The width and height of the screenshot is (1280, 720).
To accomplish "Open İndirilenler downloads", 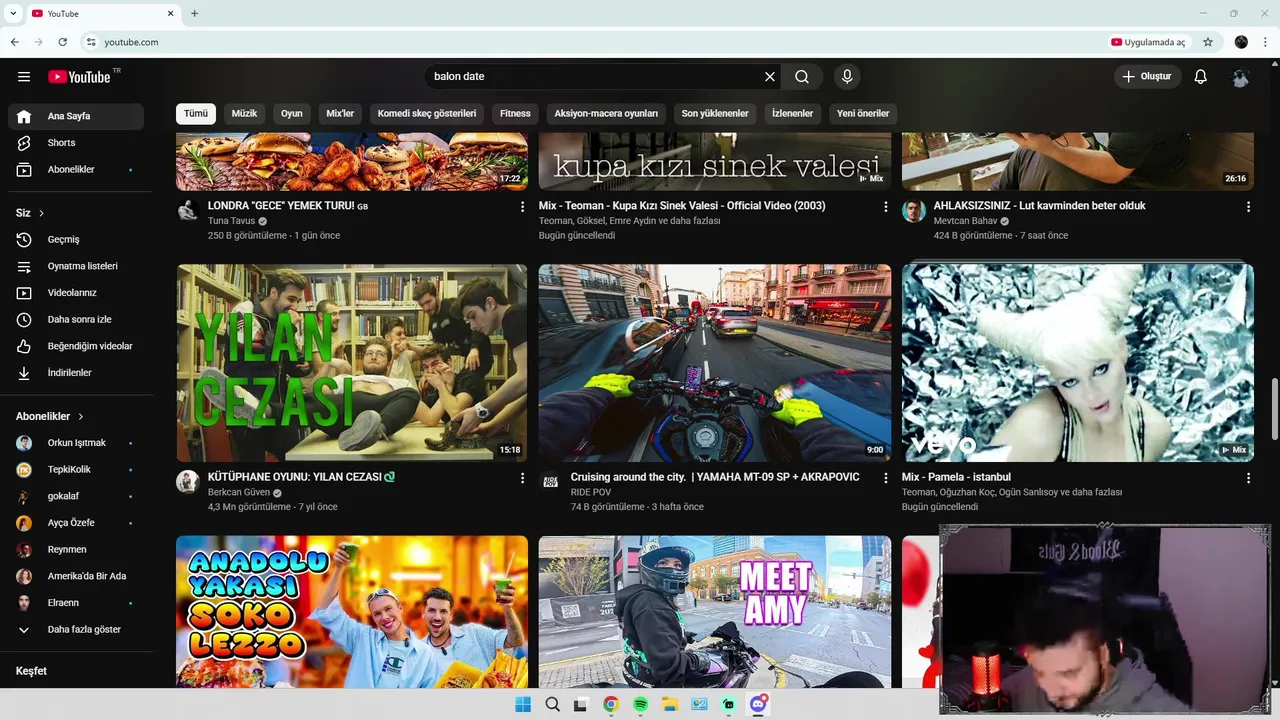I will (x=76, y=373).
